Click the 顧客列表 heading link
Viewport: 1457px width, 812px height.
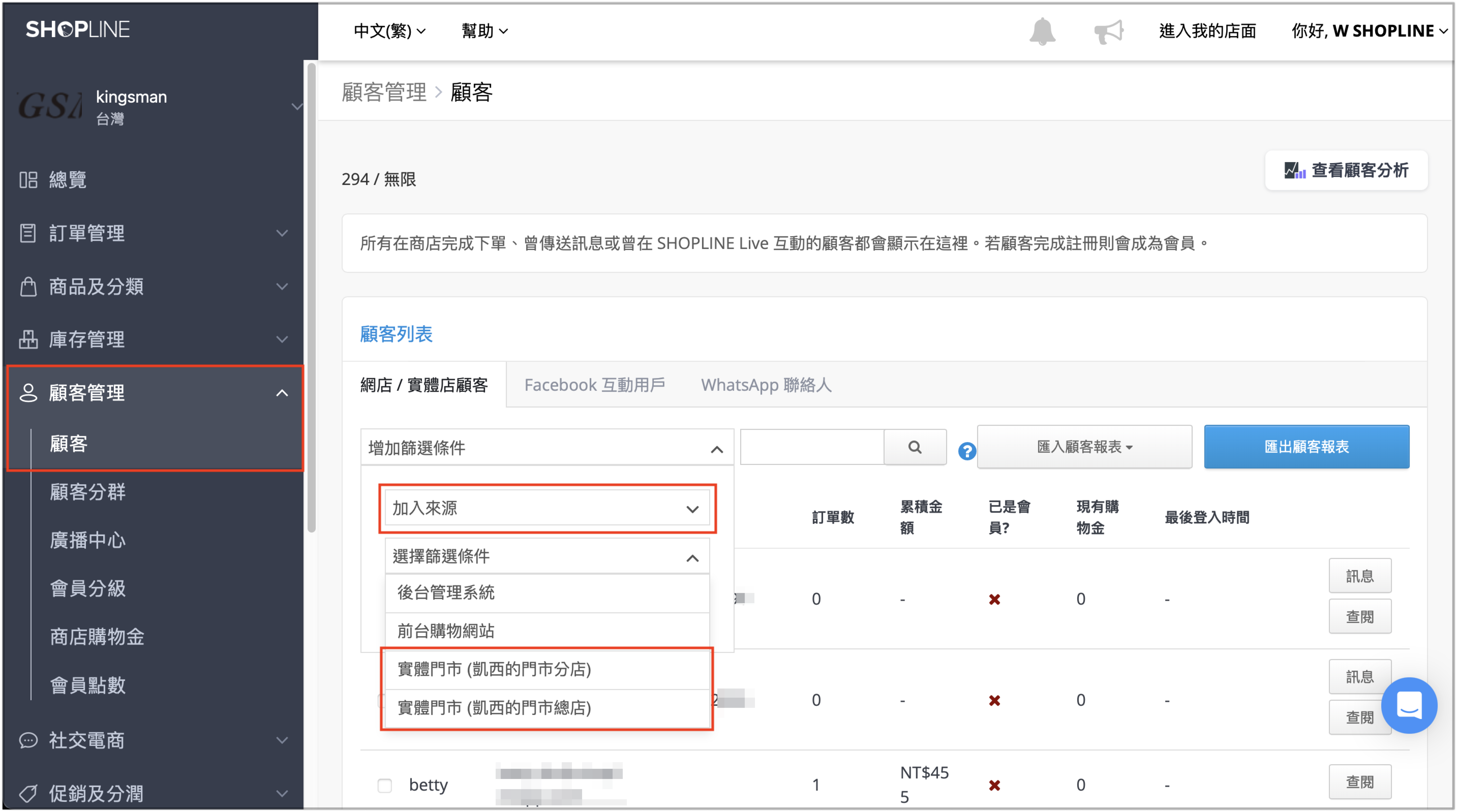pos(397,334)
